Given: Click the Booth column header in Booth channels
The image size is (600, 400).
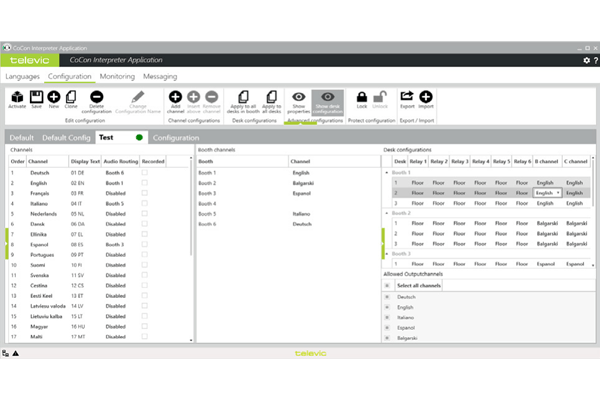Looking at the screenshot, I should tap(243, 162).
